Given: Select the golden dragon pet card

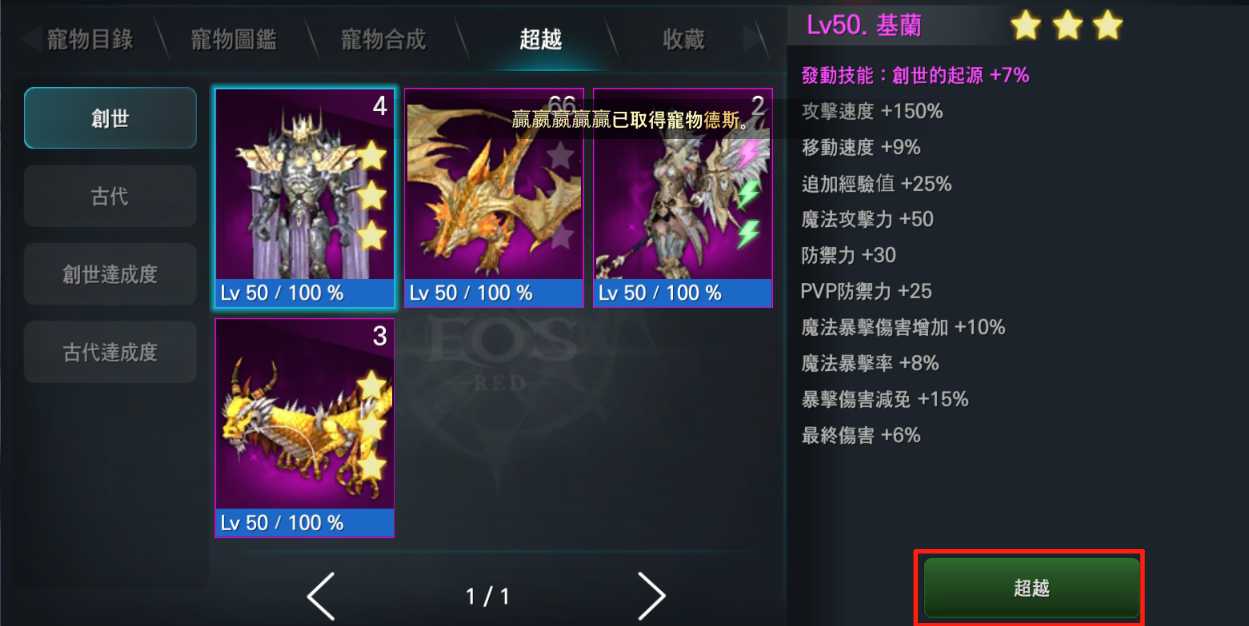Looking at the screenshot, I should click(x=494, y=197).
